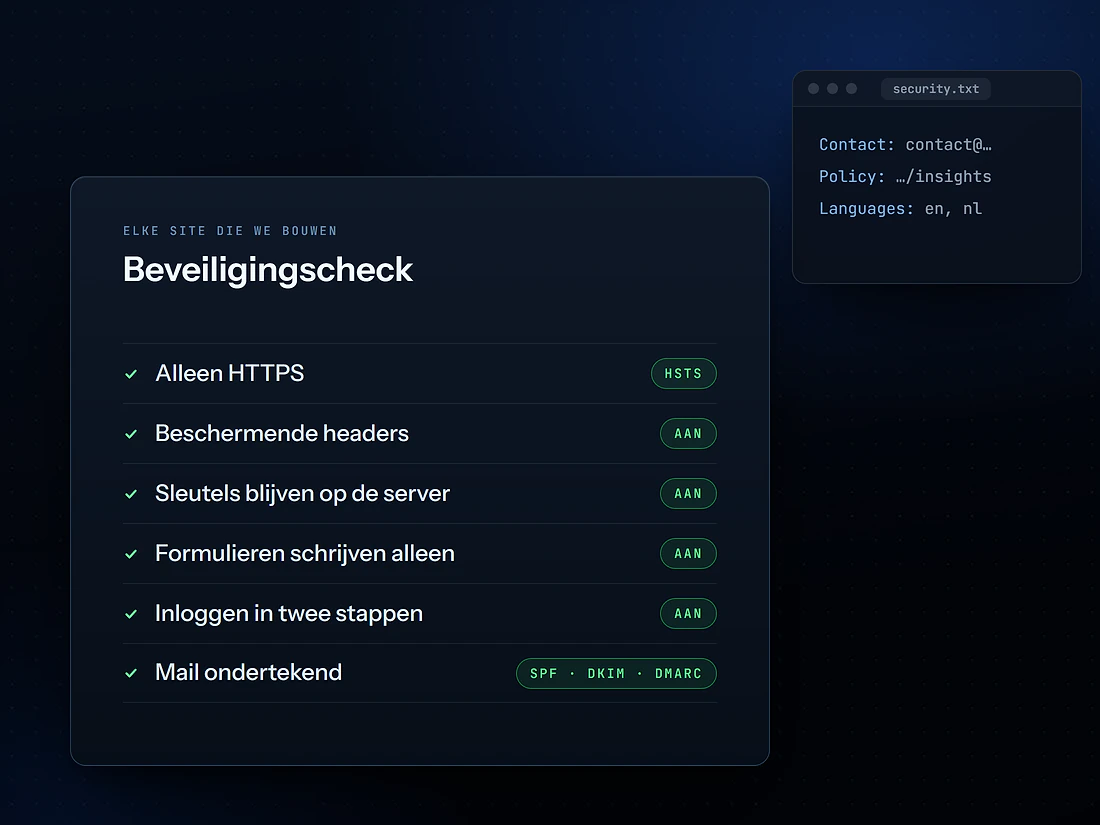This screenshot has height=825, width=1100.
Task: Select the security.txt tab
Action: (x=936, y=89)
